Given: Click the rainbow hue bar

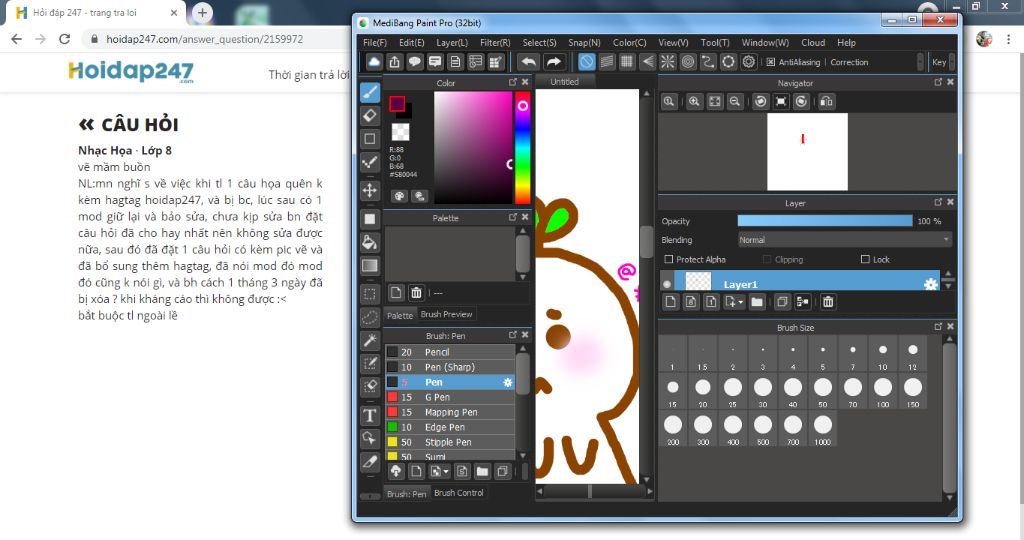Looking at the screenshot, I should tap(522, 148).
